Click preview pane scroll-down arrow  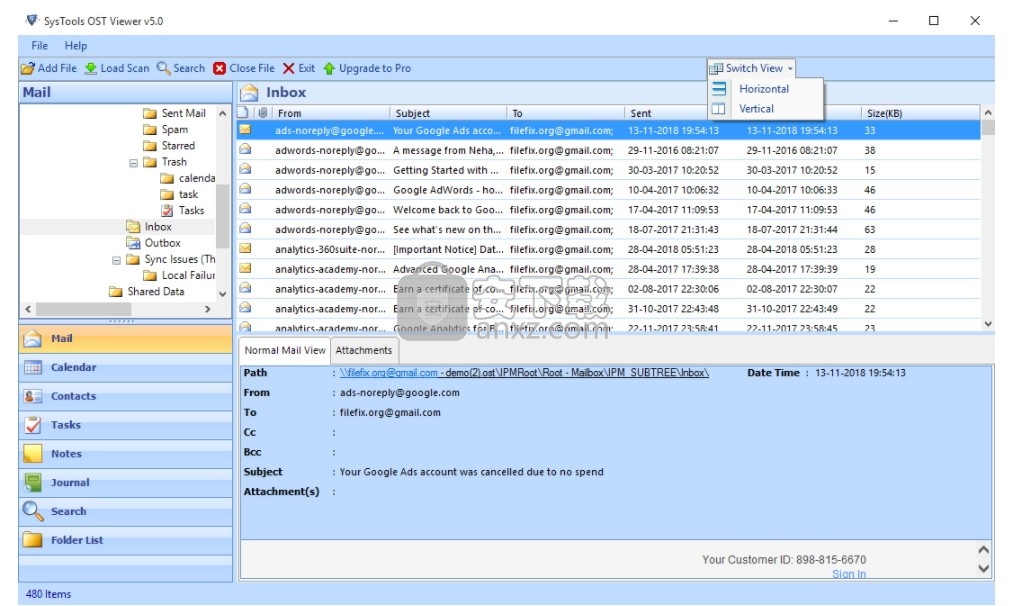tap(983, 568)
